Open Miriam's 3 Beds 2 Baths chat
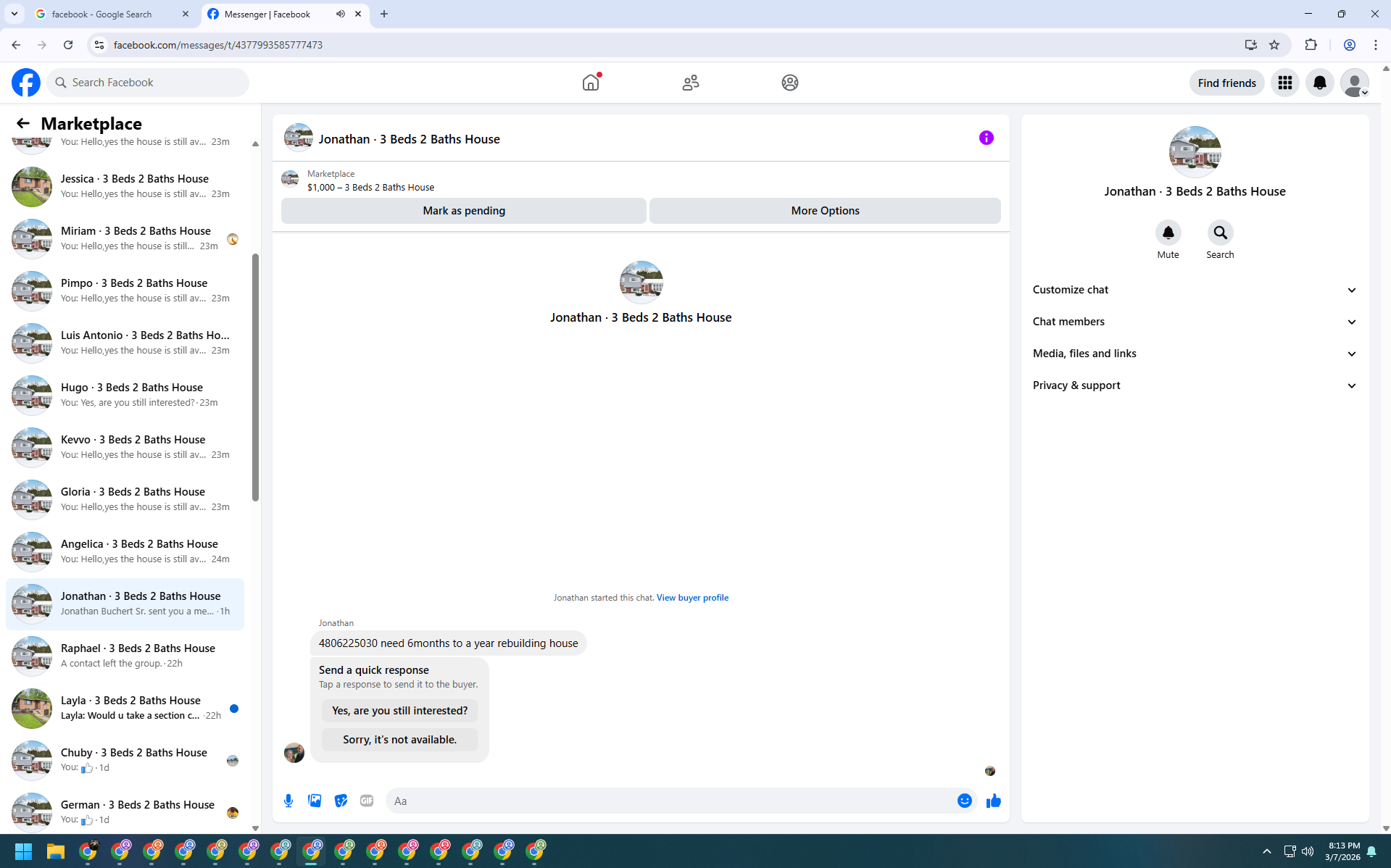This screenshot has height=868, width=1391. [125, 238]
